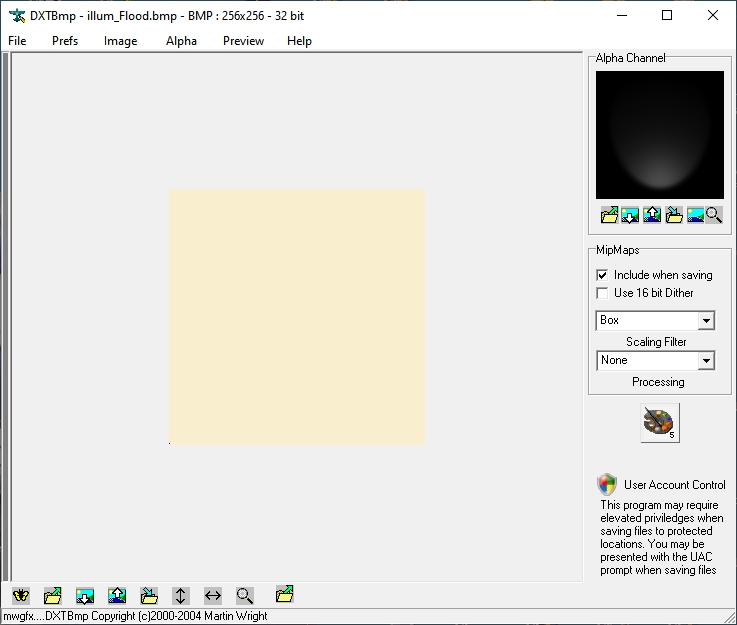Click the plain landscape picture icon under Alpha Channel
This screenshot has width=737, height=625.
(x=695, y=215)
